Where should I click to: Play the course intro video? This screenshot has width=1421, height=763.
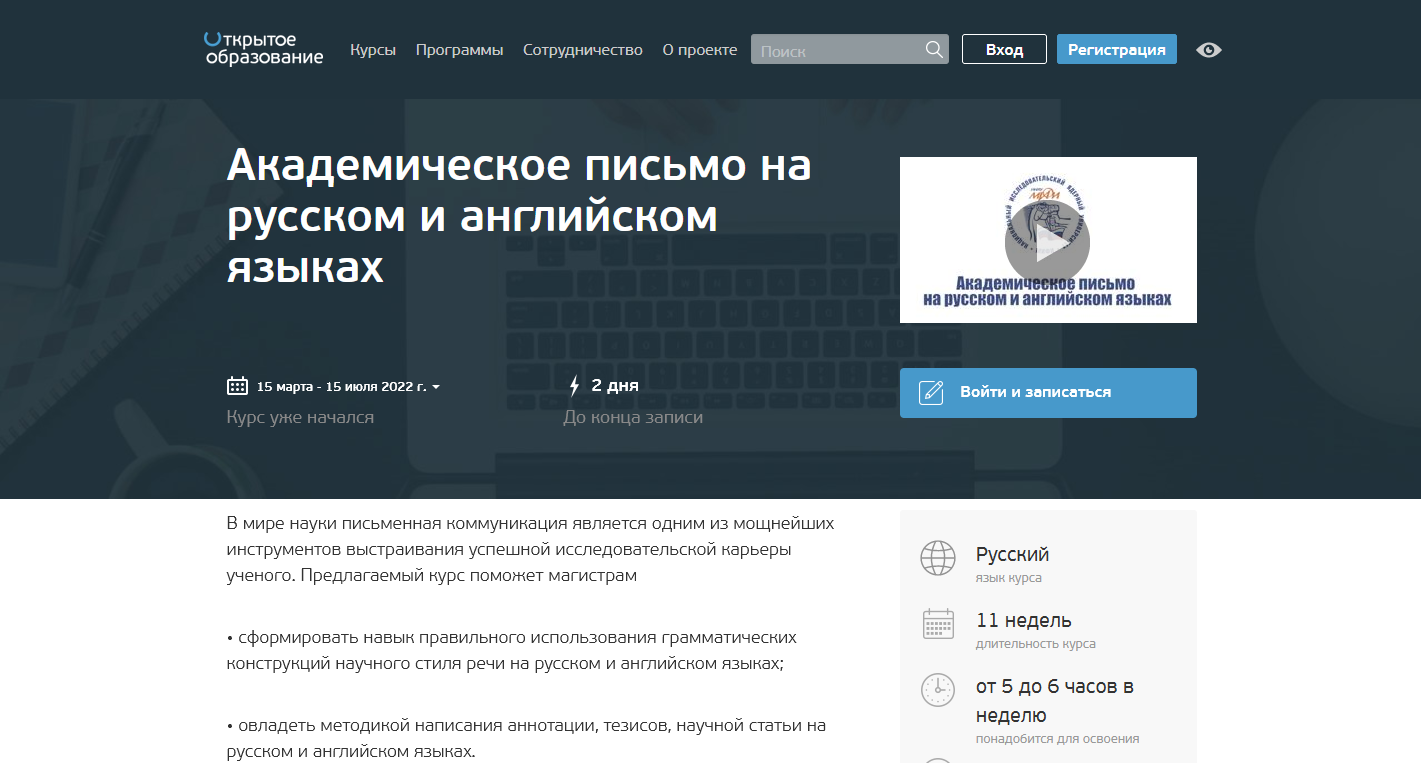[x=1048, y=241]
